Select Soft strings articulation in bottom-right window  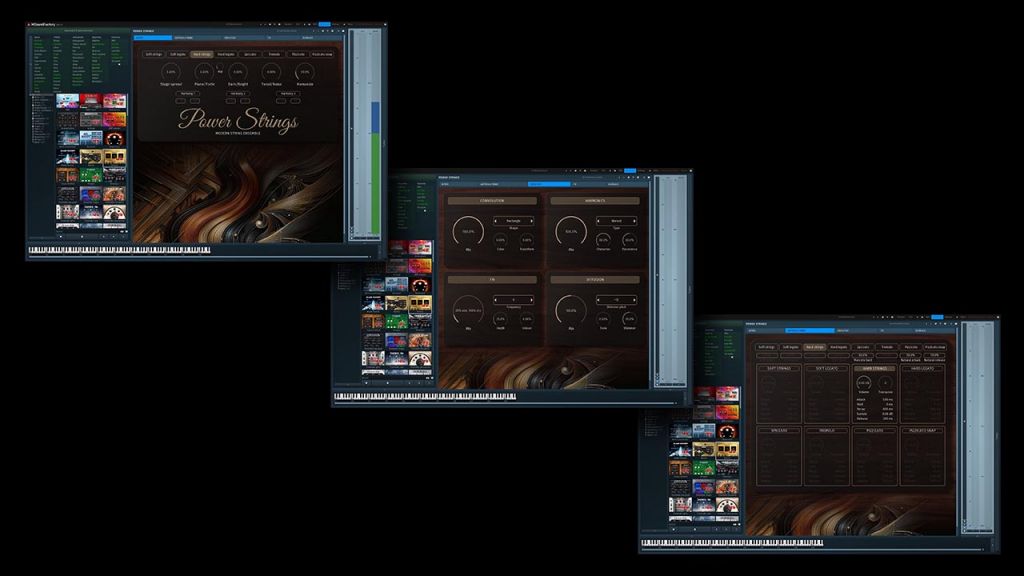click(767, 347)
